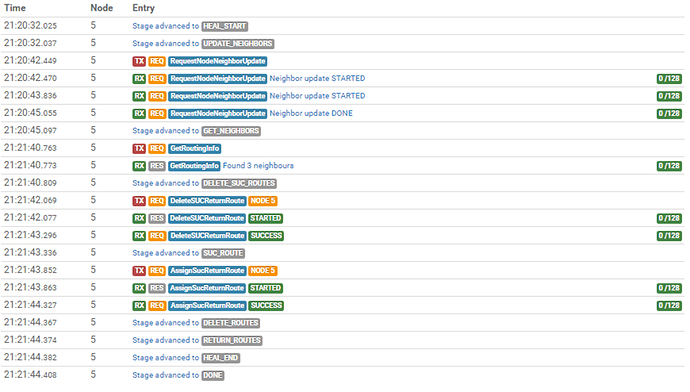Click the SUC_ROUTE stage badge
Image resolution: width=690 pixels, height=392 pixels.
[223, 253]
